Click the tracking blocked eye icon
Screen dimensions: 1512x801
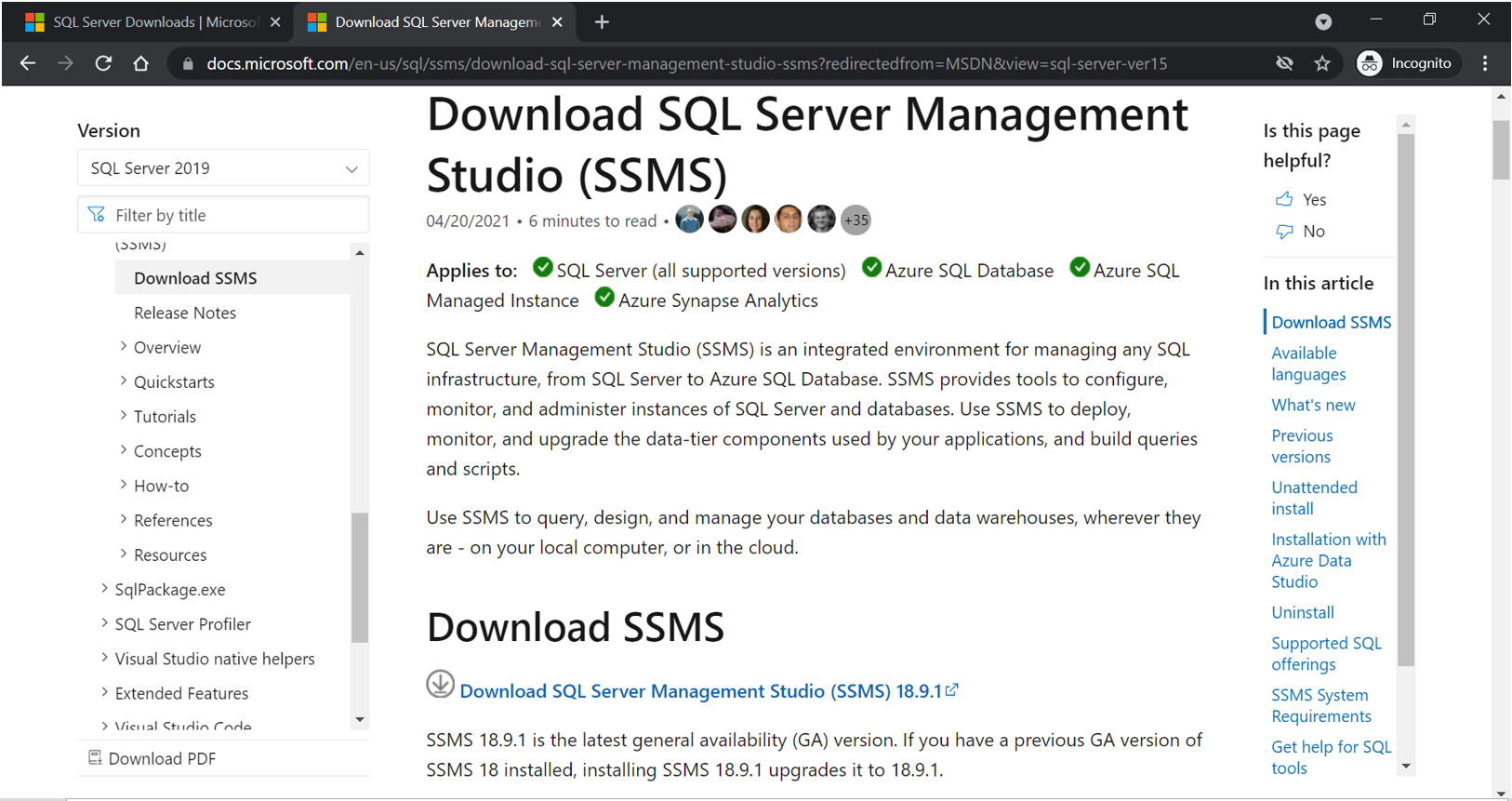(x=1285, y=63)
